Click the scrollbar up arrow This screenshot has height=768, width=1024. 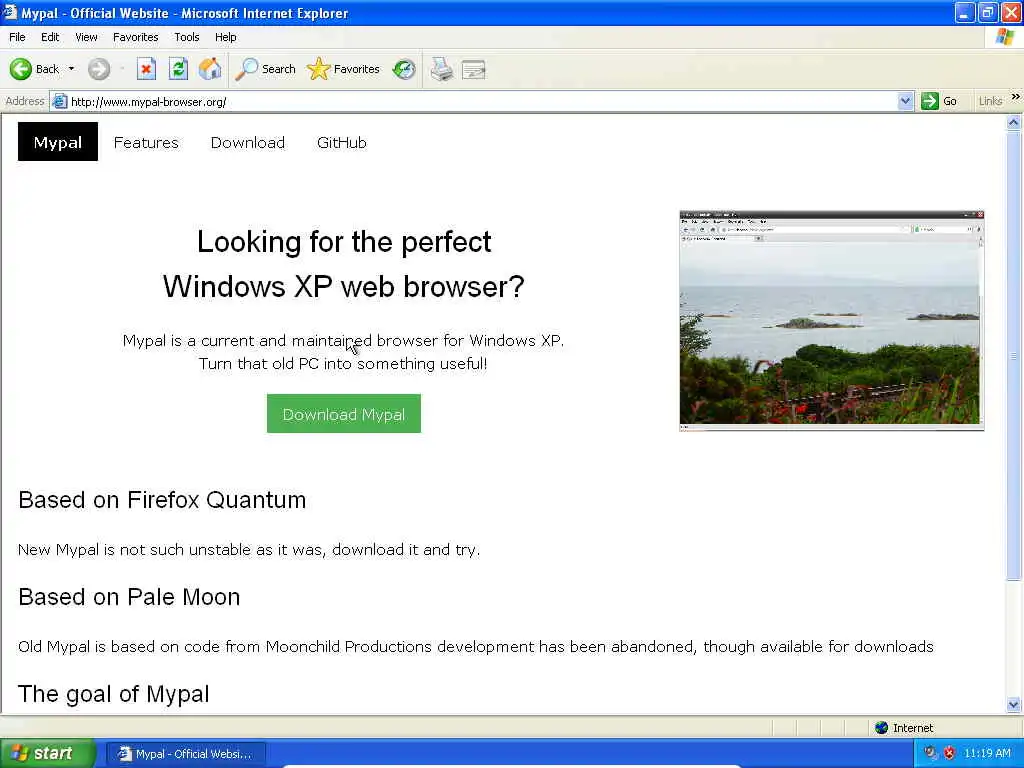1014,122
